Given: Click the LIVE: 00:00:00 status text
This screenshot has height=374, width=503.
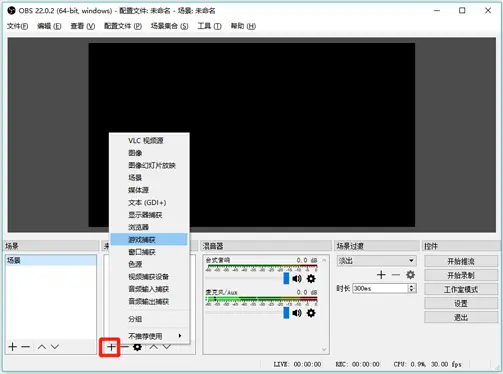Looking at the screenshot, I should 297,364.
